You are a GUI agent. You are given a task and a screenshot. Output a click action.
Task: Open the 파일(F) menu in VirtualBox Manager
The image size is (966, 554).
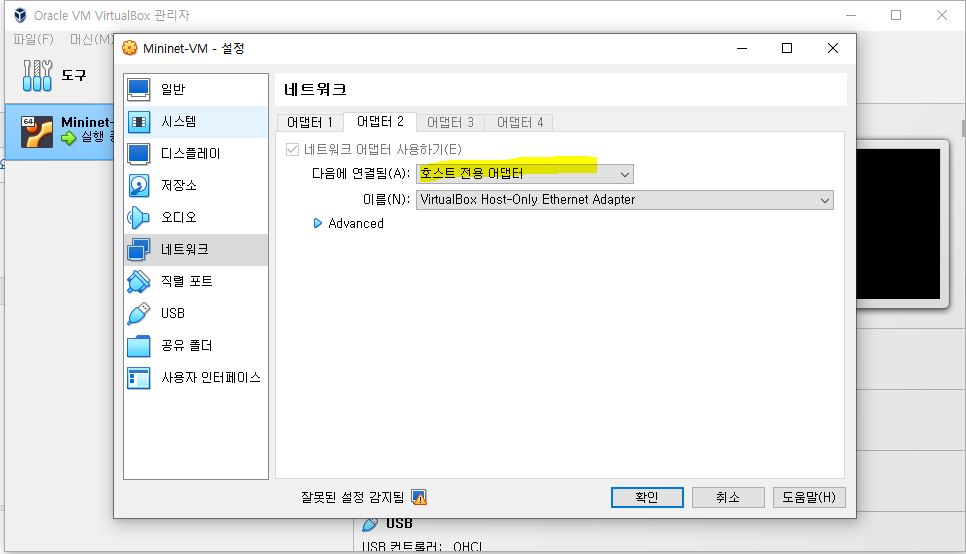pos(33,39)
